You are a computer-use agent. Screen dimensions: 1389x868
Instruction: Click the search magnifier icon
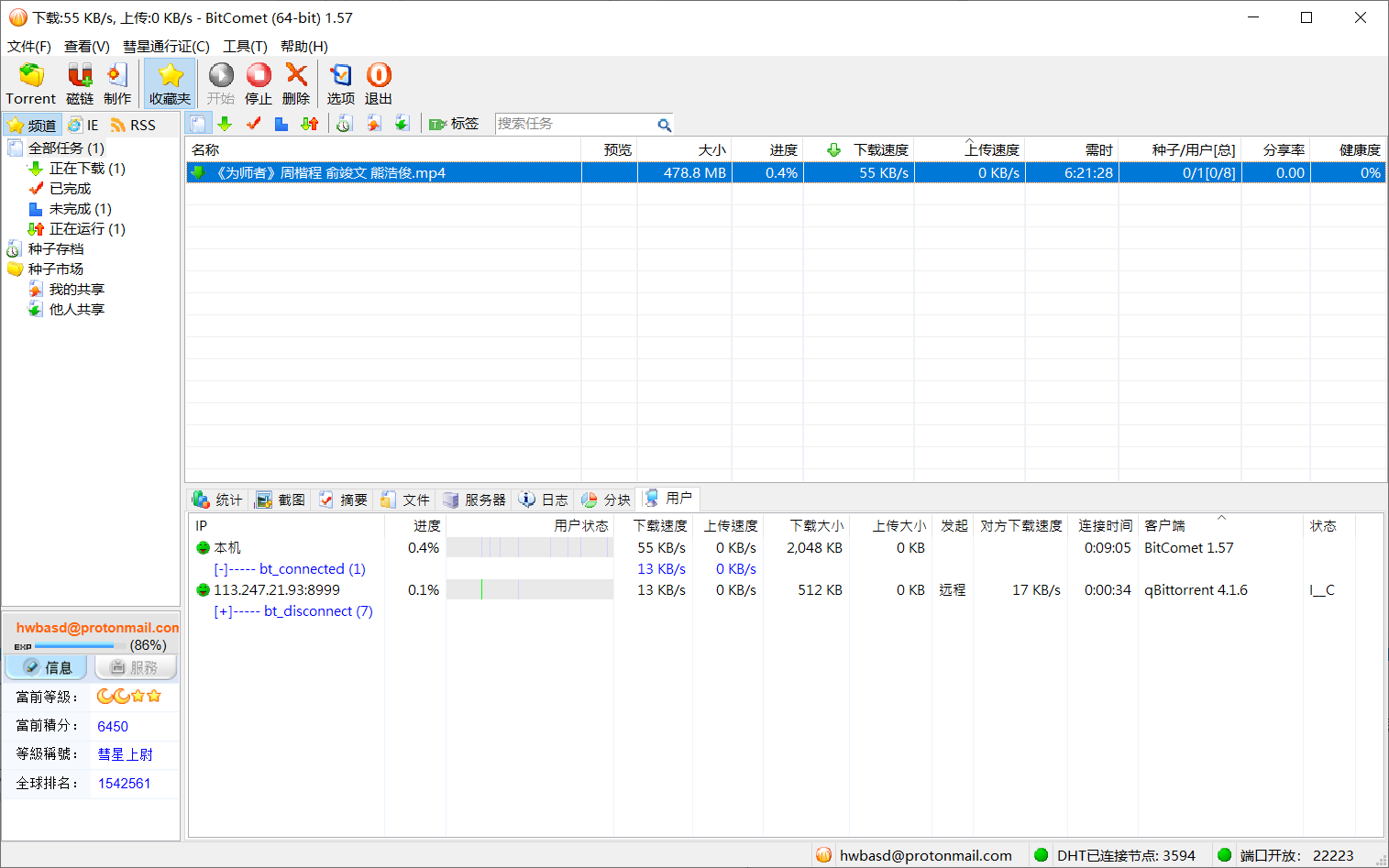[664, 125]
